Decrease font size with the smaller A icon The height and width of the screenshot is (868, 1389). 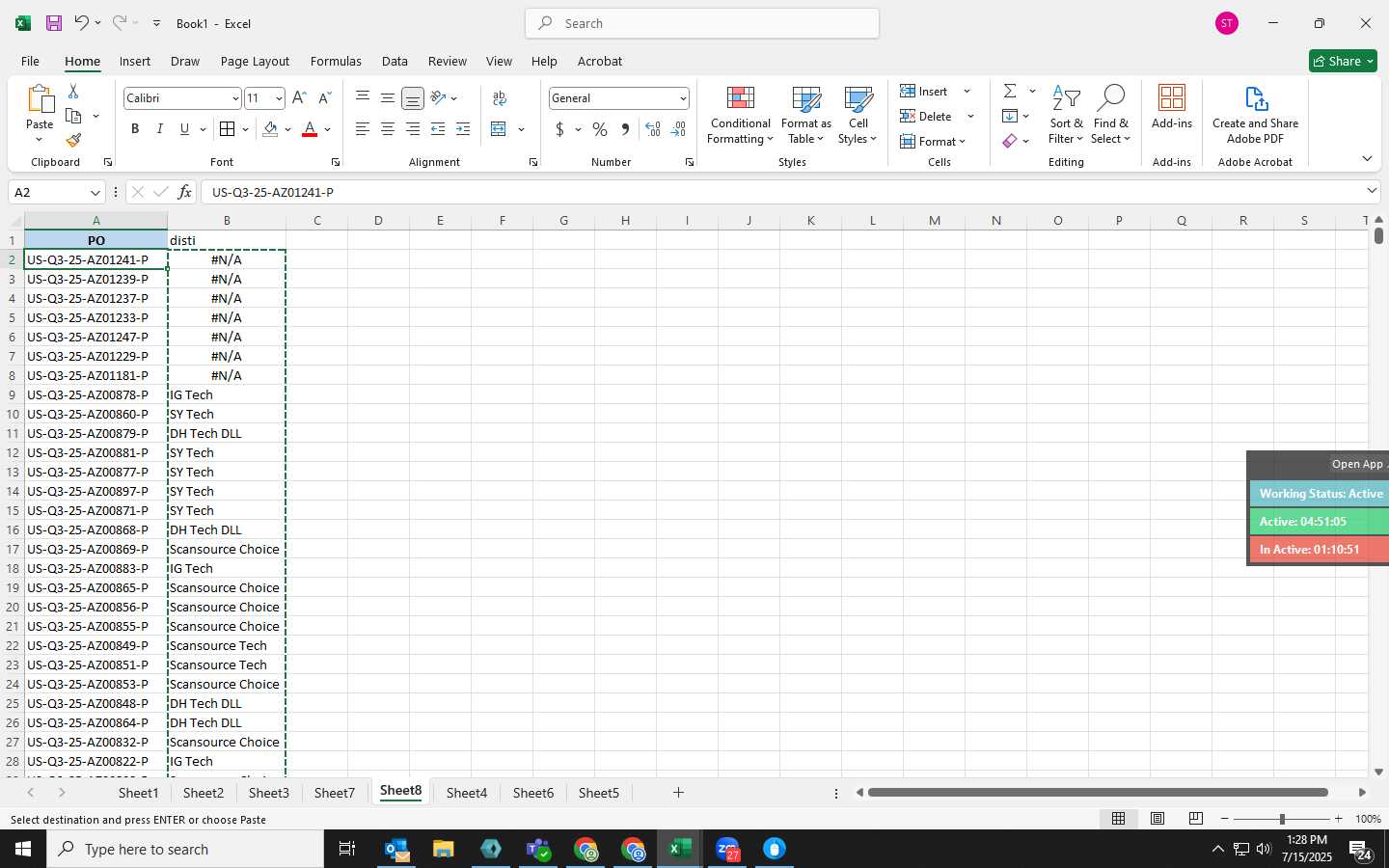(x=325, y=97)
